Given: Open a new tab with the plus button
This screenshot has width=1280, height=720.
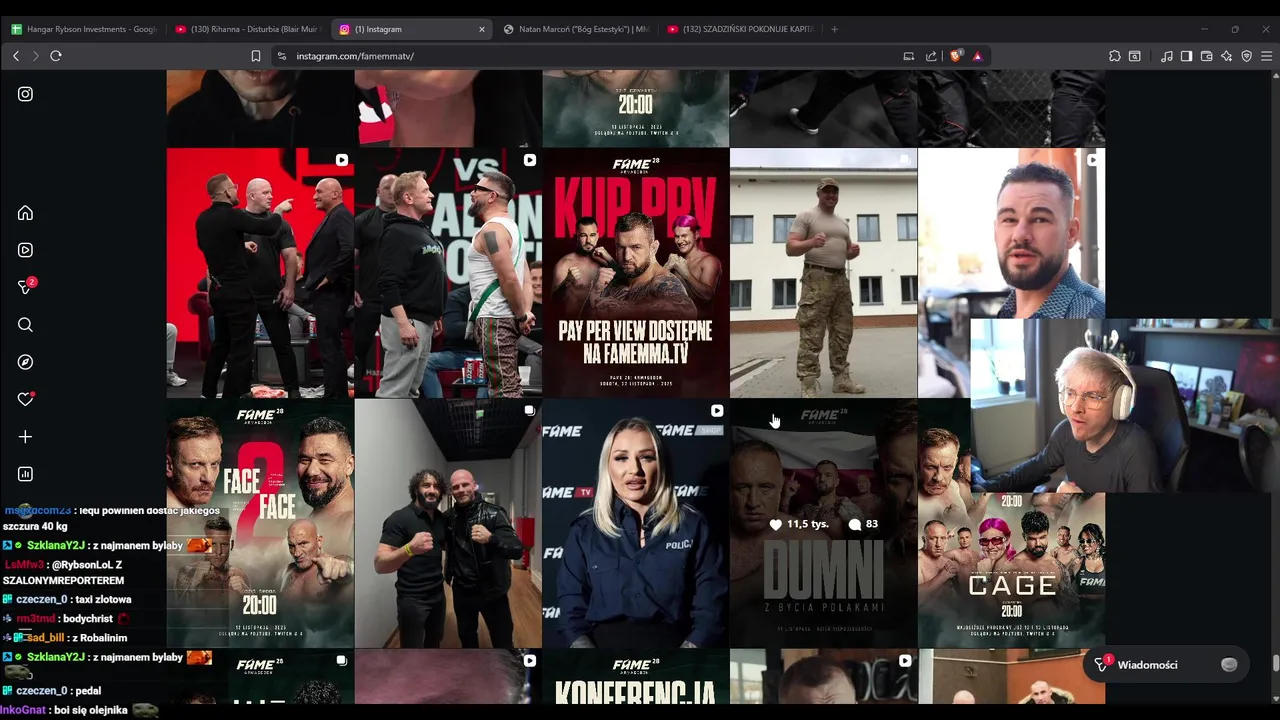Looking at the screenshot, I should tap(835, 29).
